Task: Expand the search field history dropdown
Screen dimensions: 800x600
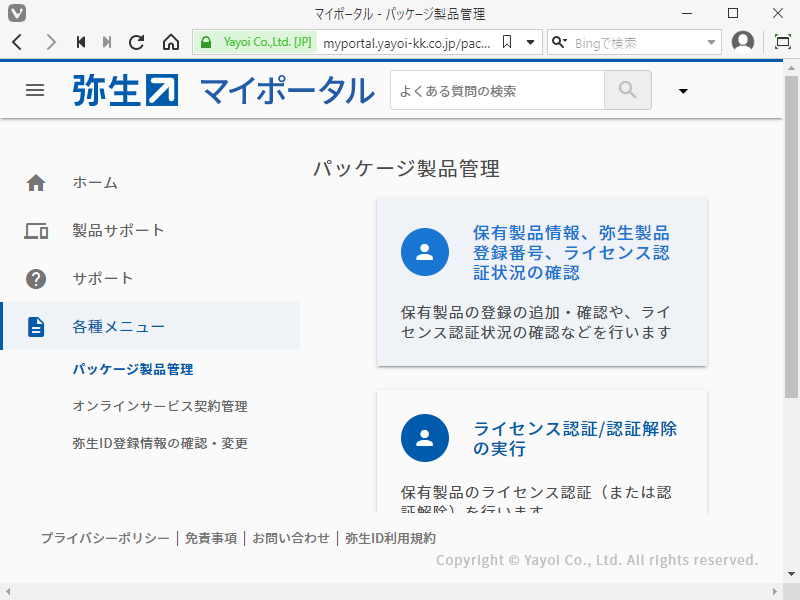Action: (711, 43)
